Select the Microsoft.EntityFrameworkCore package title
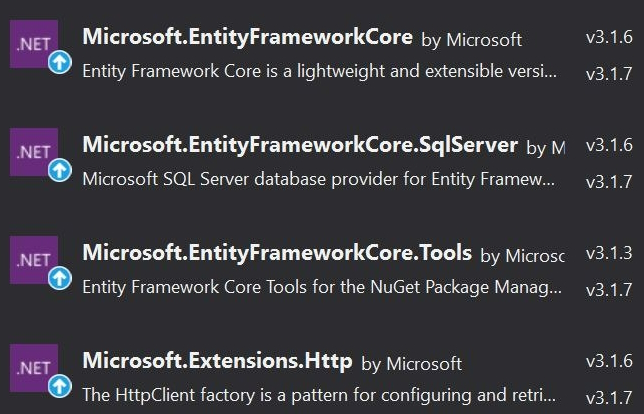The image size is (644, 414). 247,37
